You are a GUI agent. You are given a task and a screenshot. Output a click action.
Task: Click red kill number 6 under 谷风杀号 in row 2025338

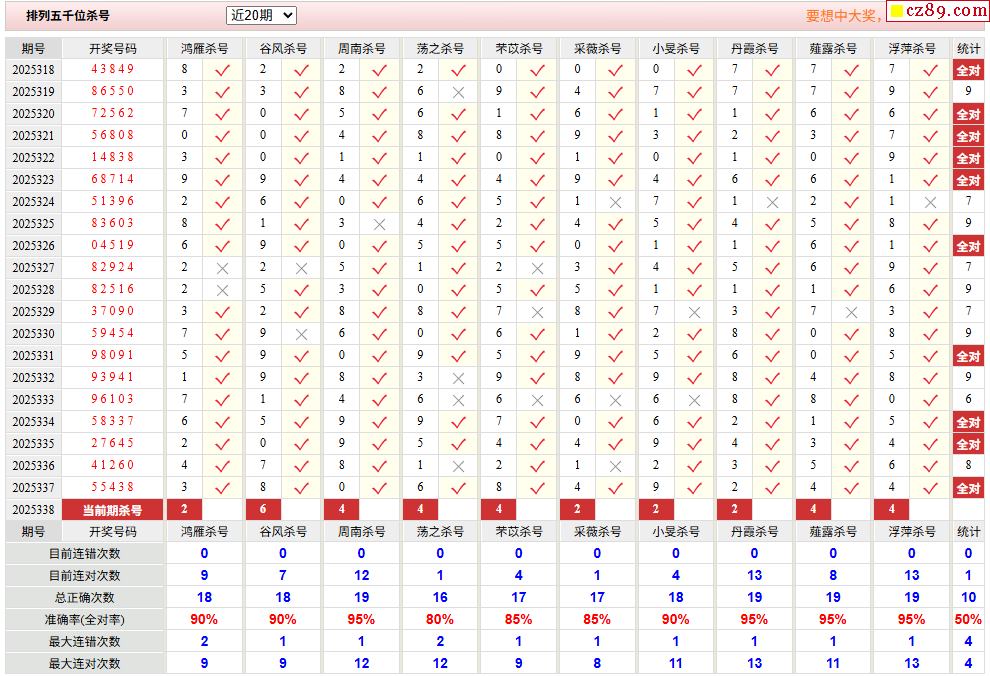[x=263, y=509]
